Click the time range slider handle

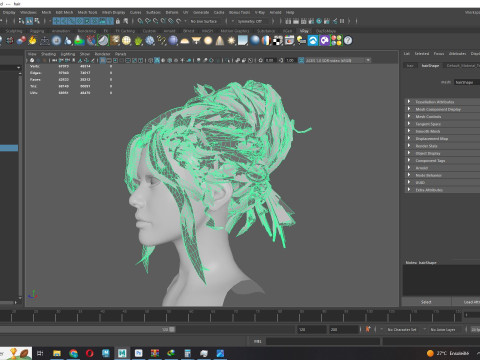(172, 329)
